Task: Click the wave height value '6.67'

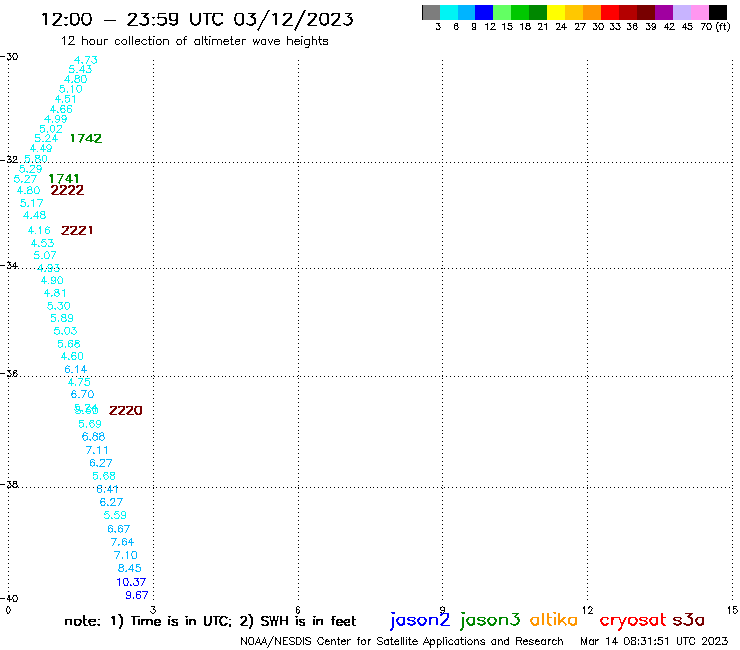Action: (118, 529)
